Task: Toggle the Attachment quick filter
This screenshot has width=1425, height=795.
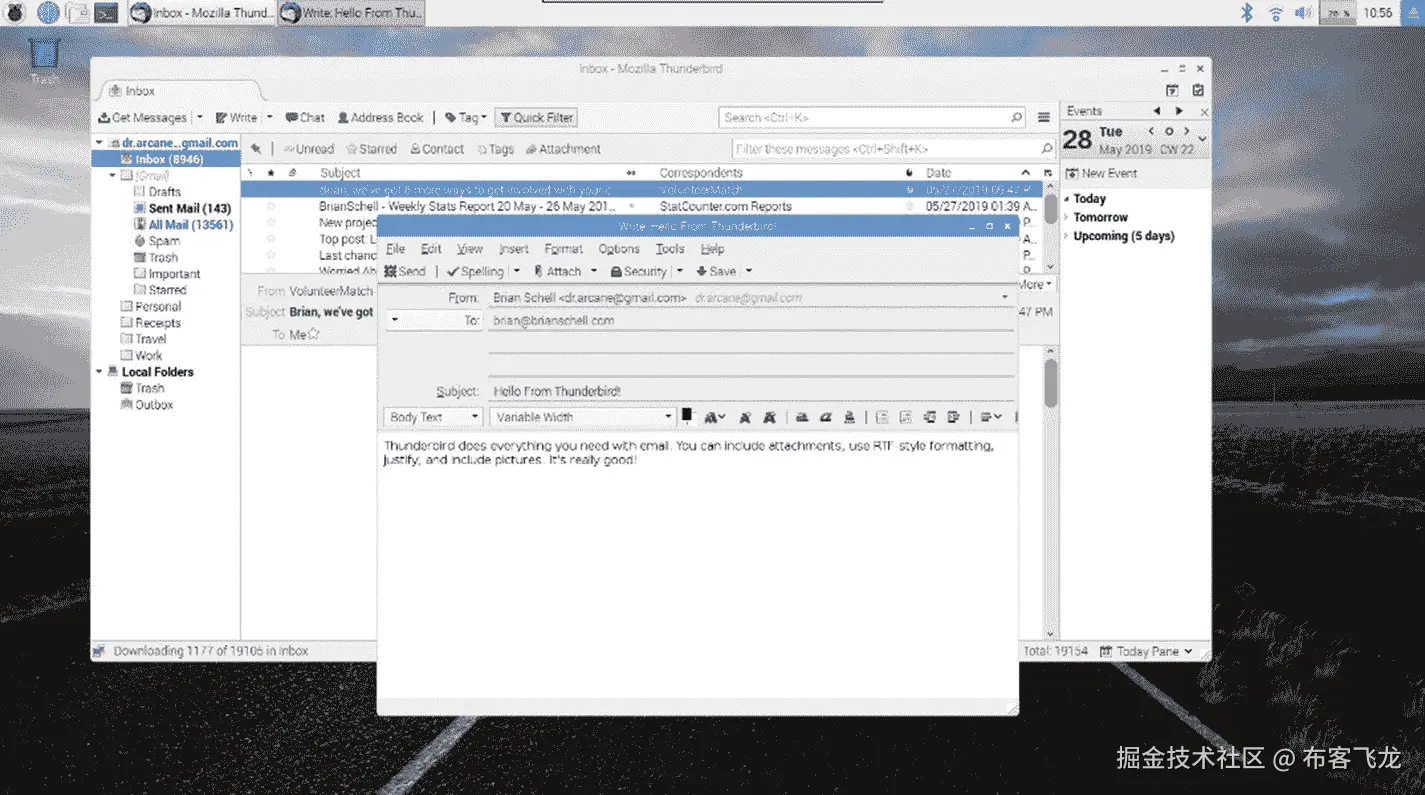Action: [563, 149]
